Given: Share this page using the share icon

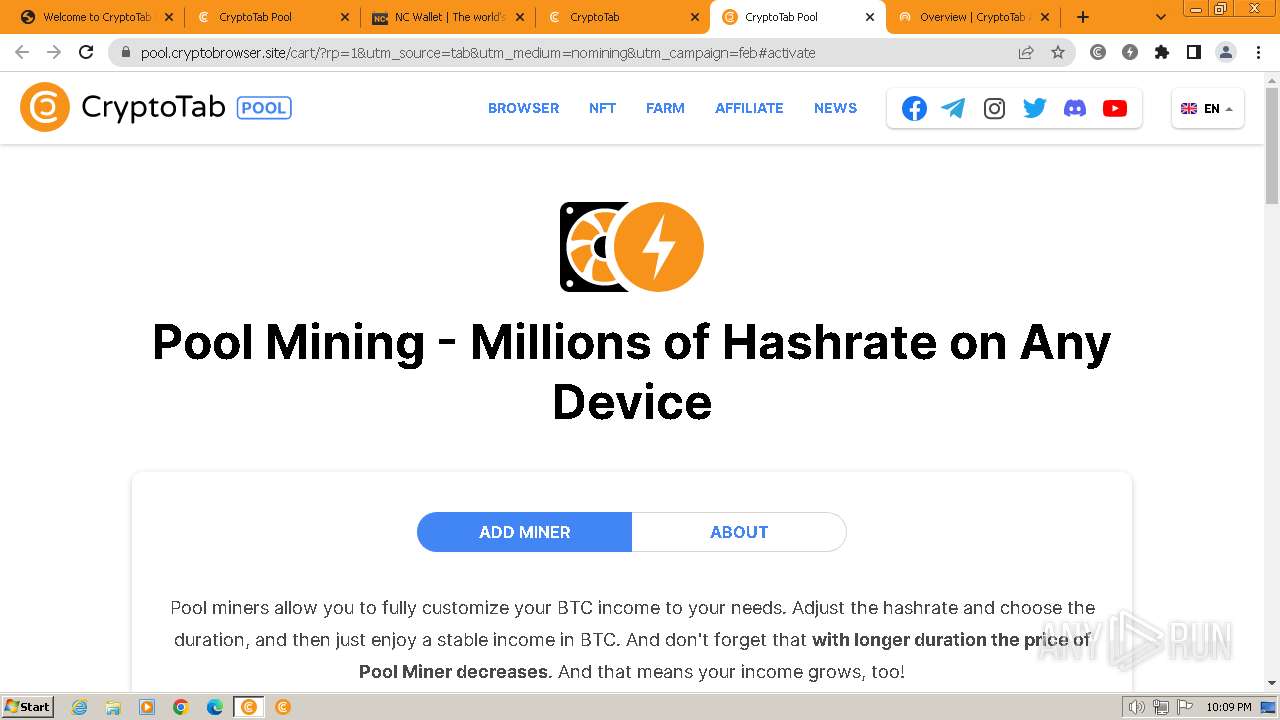Looking at the screenshot, I should (x=1026, y=52).
